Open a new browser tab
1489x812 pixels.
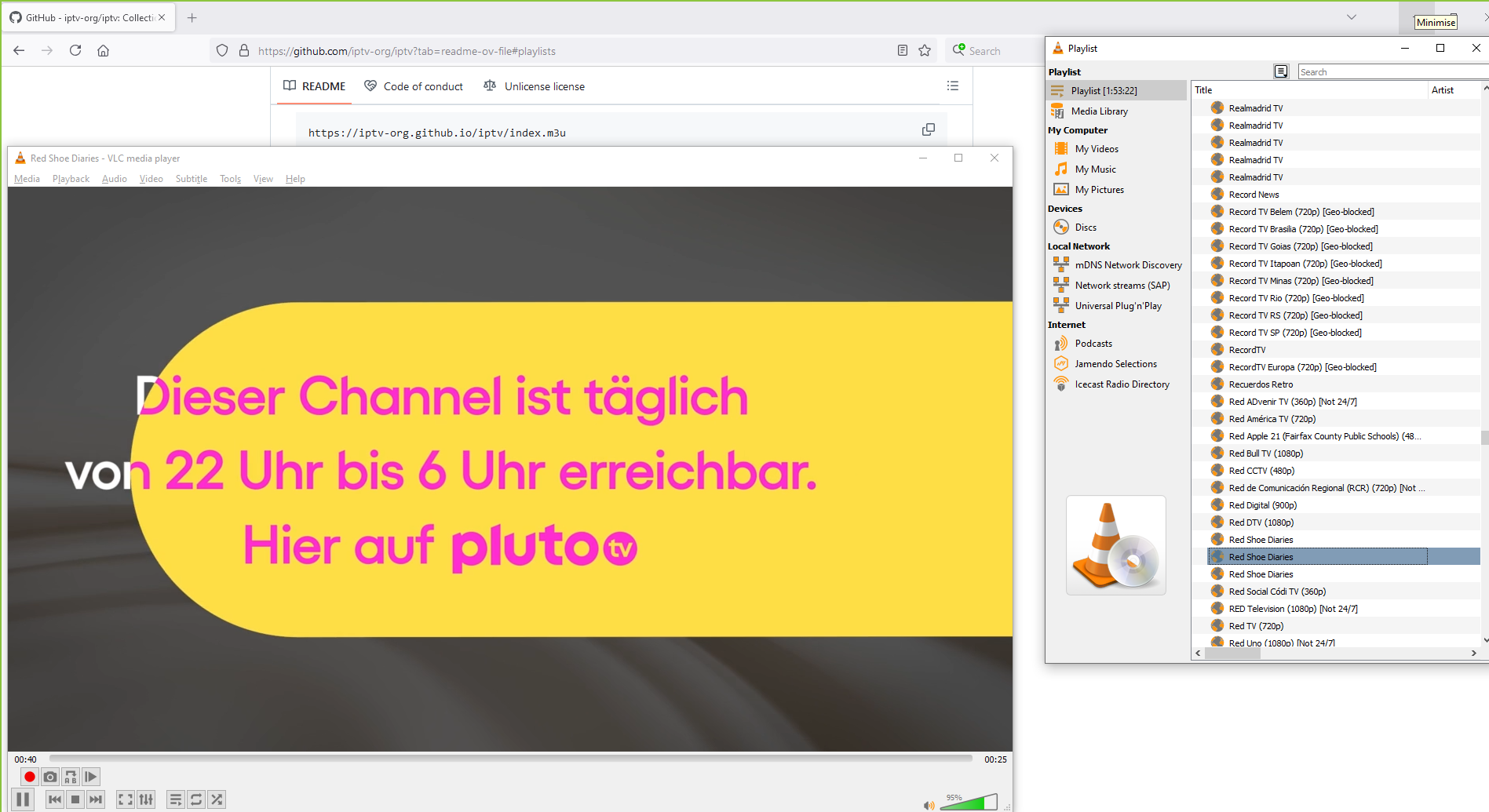point(192,17)
